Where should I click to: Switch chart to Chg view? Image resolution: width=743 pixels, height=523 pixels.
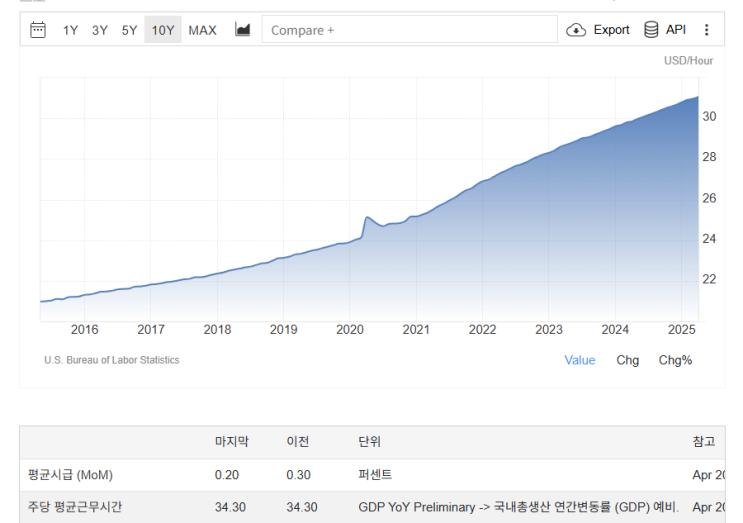627,360
